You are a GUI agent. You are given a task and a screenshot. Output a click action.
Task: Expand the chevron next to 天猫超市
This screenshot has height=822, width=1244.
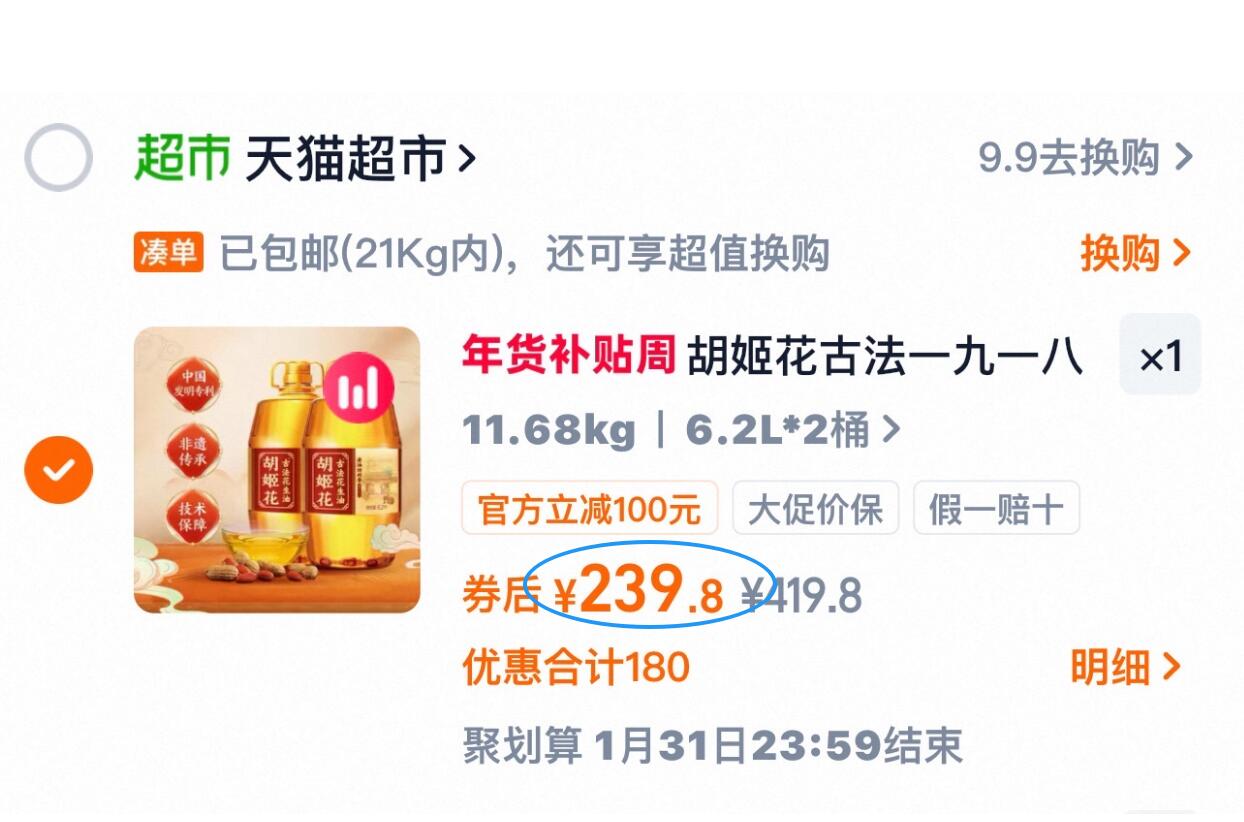[465, 158]
